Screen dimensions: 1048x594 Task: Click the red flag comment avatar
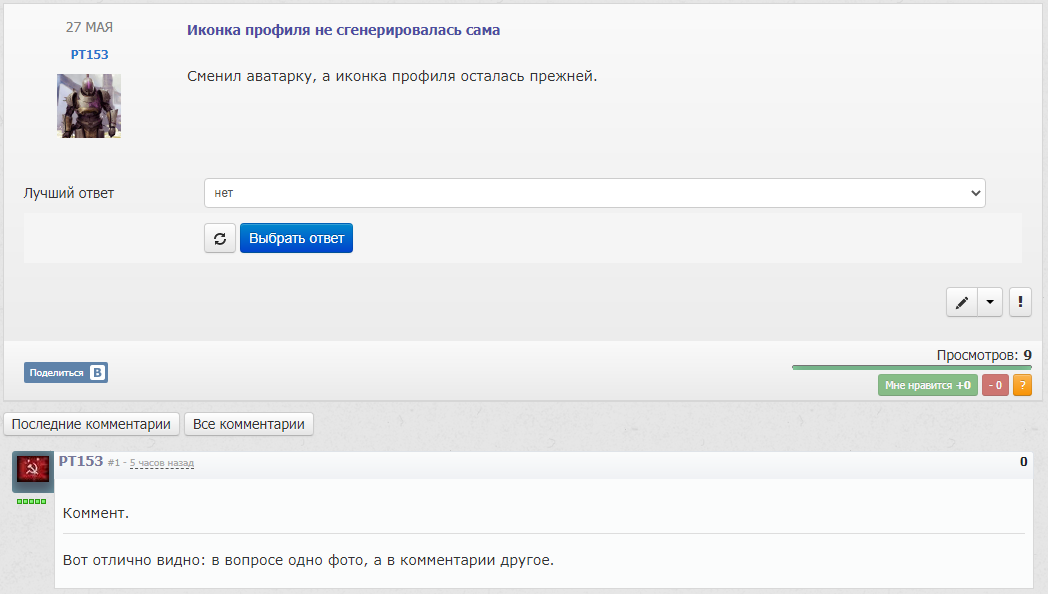pyautogui.click(x=33, y=472)
